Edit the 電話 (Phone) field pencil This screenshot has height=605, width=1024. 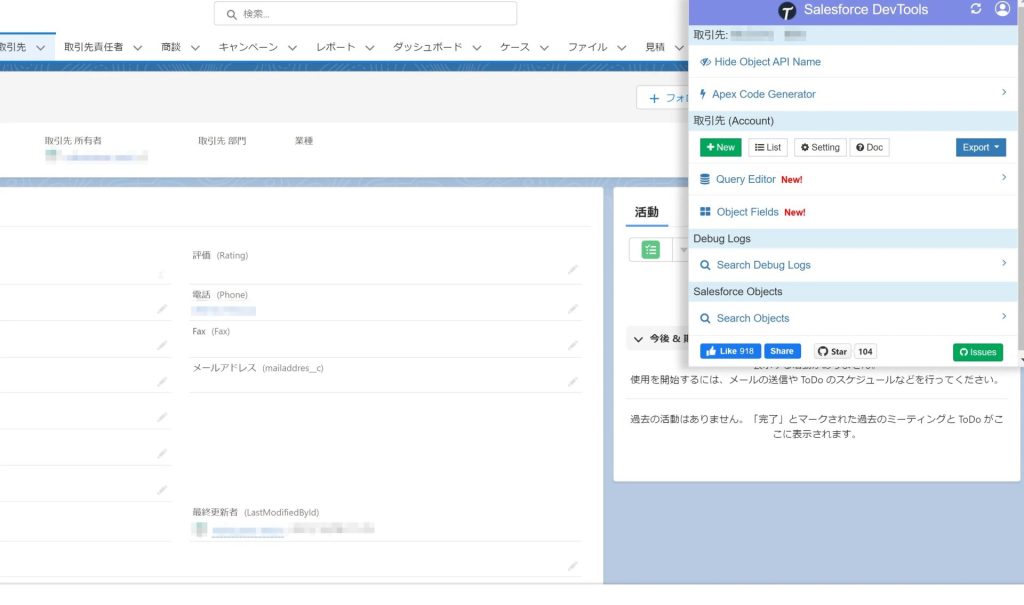(573, 309)
